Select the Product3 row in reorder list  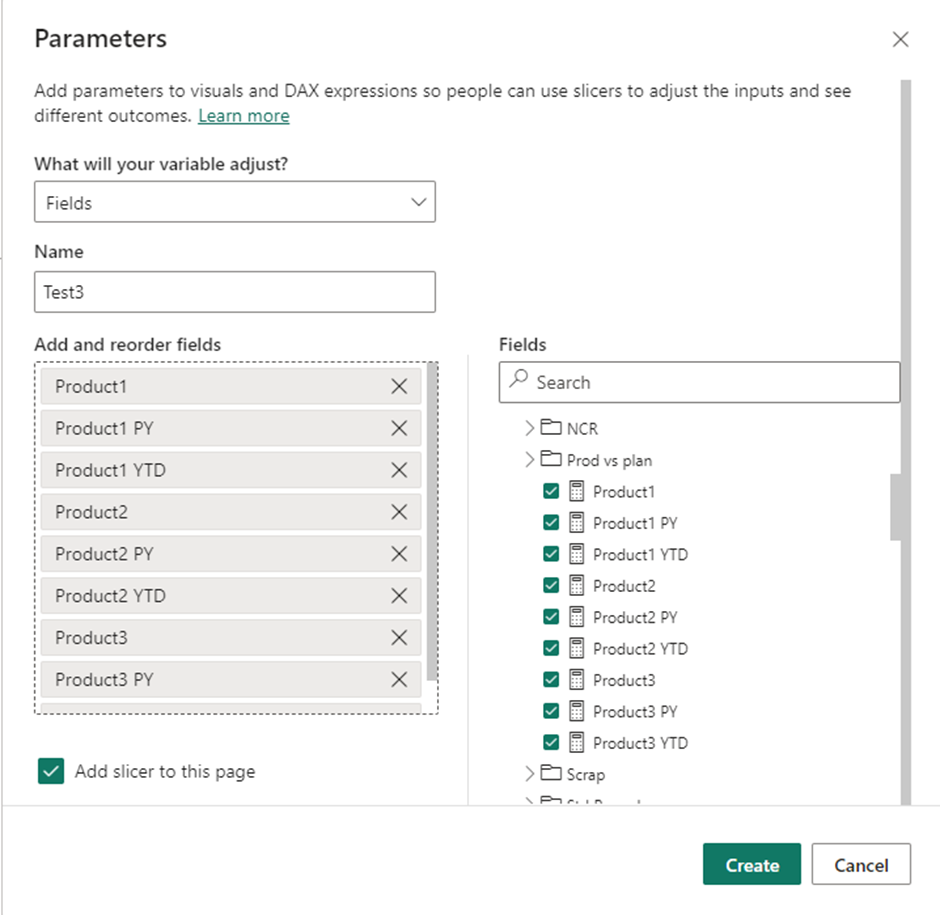click(231, 638)
